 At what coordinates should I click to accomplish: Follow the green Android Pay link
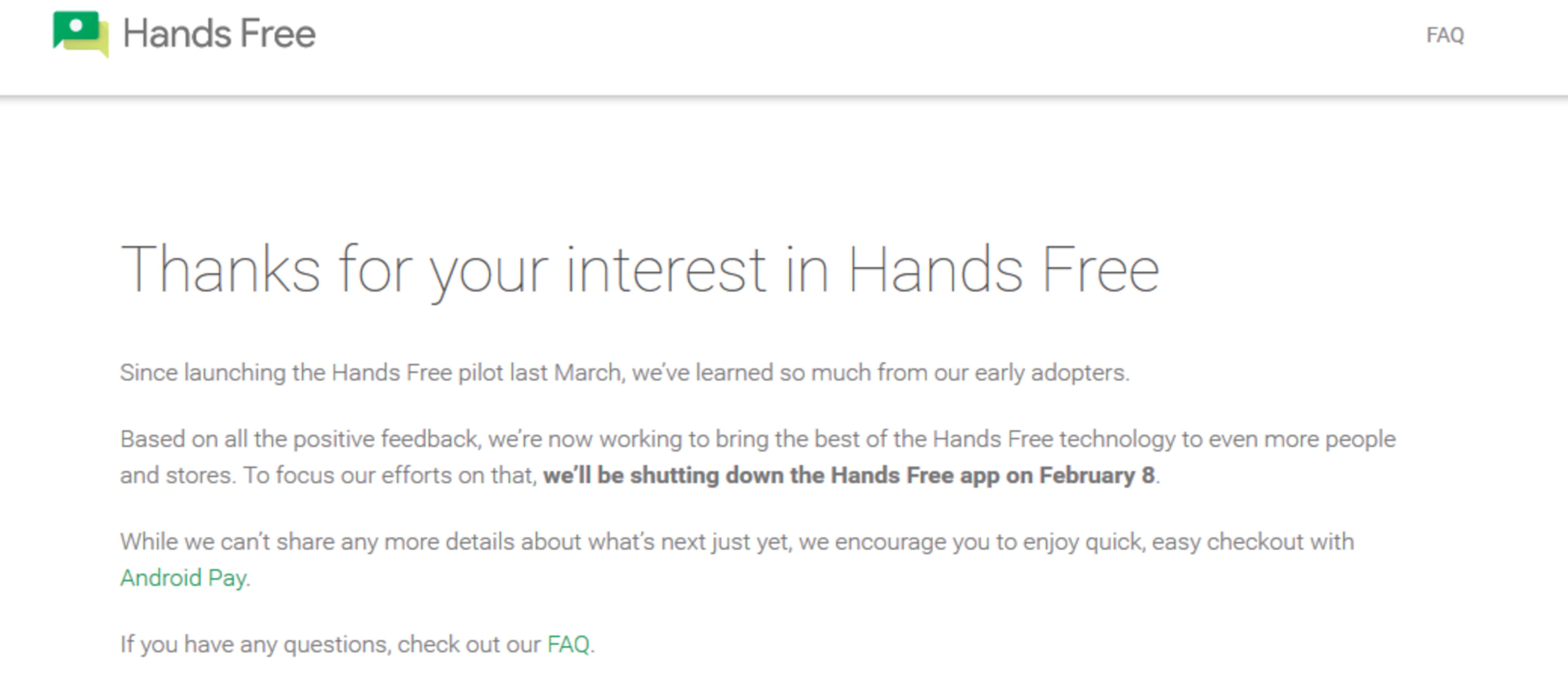183,578
